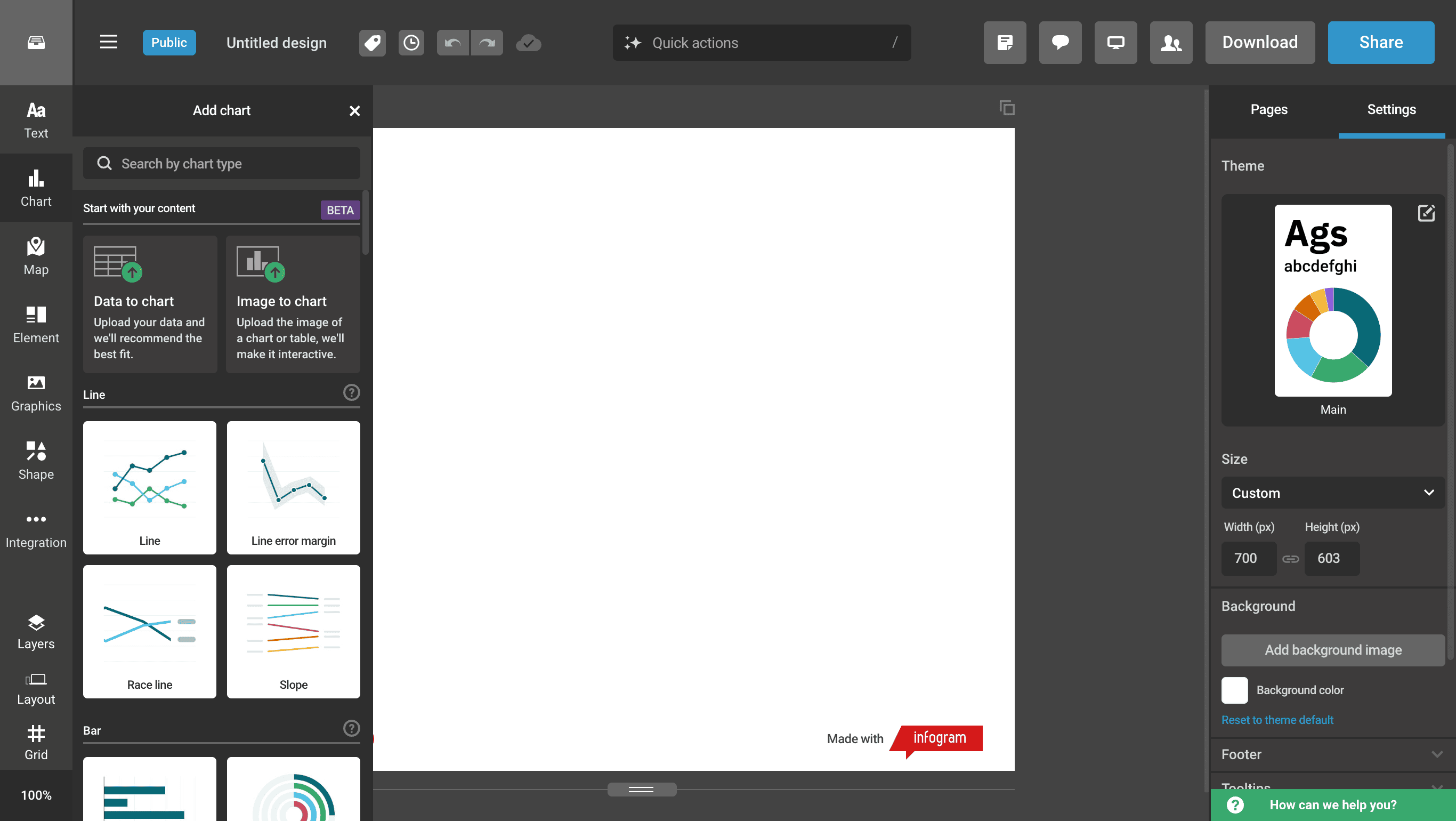
Task: Open the Layers panel
Action: click(x=36, y=632)
